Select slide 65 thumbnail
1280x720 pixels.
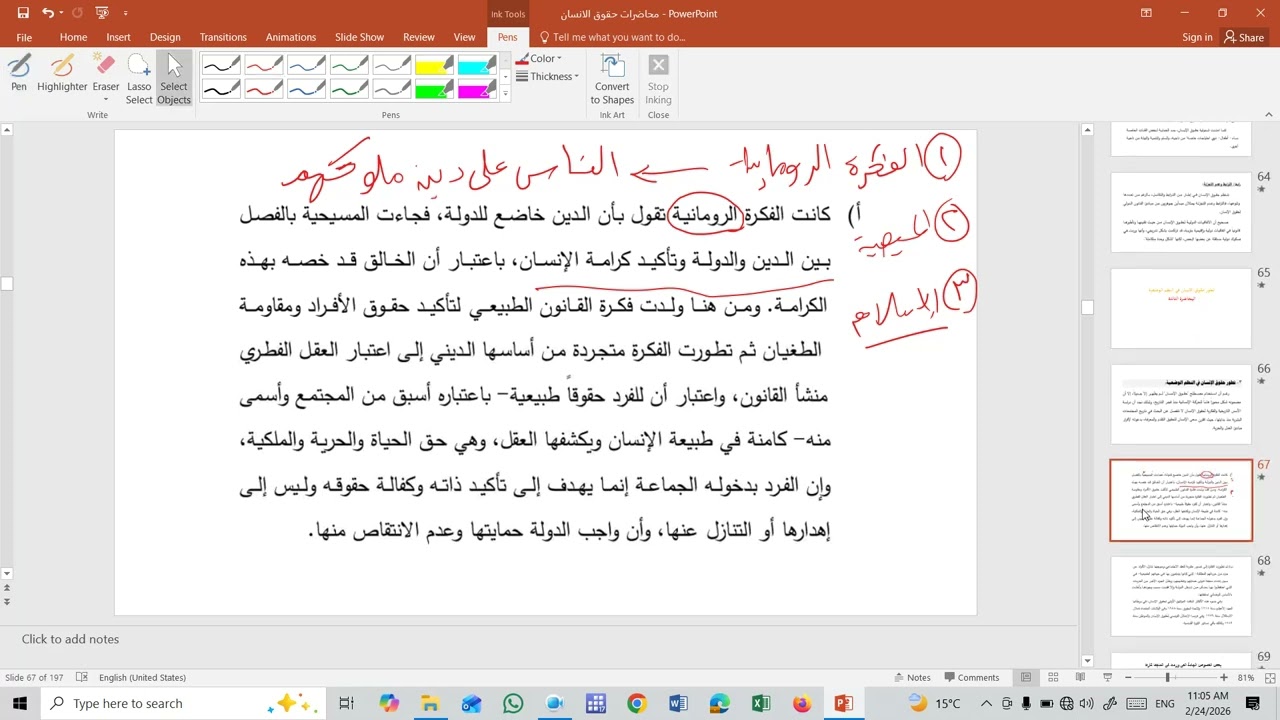1181,308
